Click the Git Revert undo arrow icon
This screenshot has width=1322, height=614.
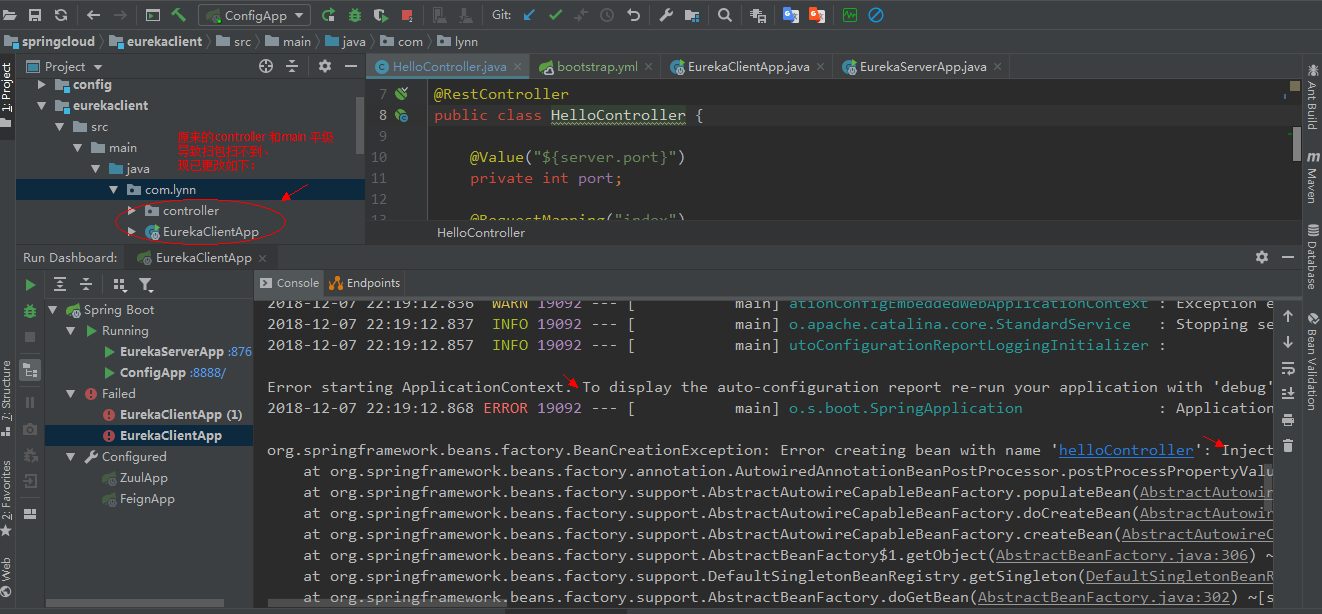[x=633, y=15]
